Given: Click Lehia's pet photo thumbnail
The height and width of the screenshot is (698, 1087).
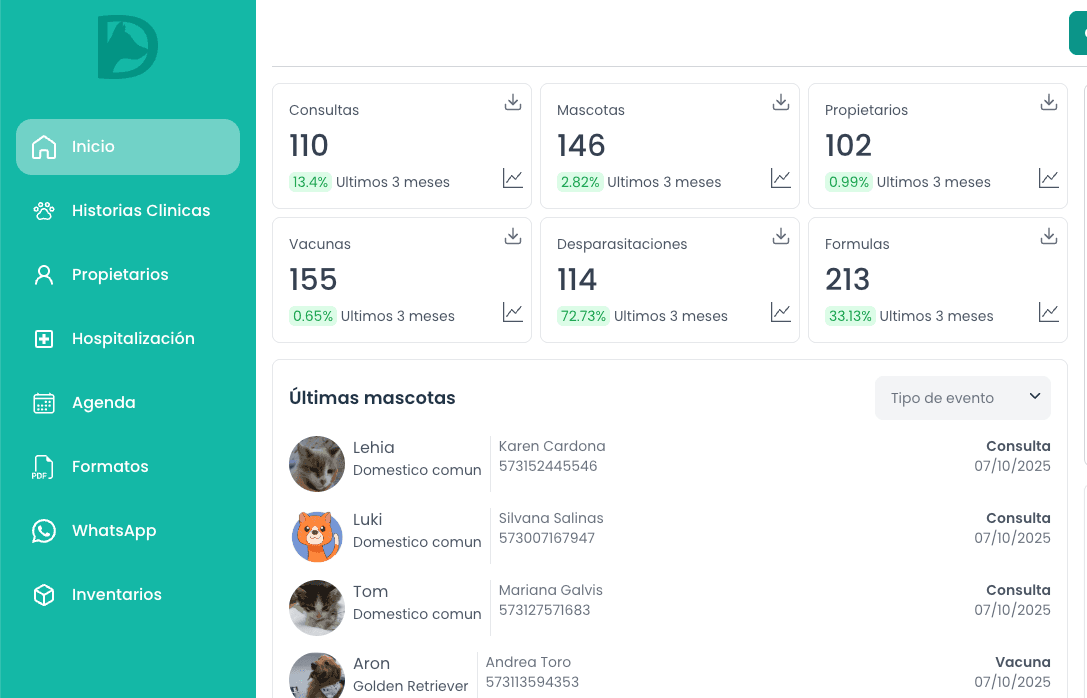Looking at the screenshot, I should coord(317,464).
